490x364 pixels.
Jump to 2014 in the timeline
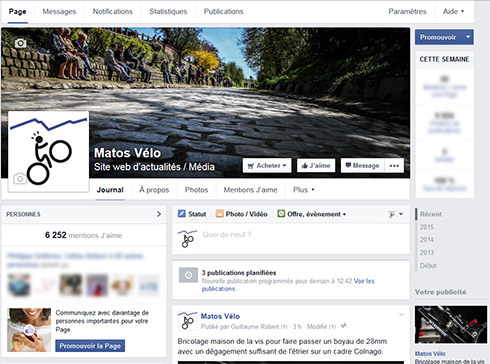click(427, 240)
